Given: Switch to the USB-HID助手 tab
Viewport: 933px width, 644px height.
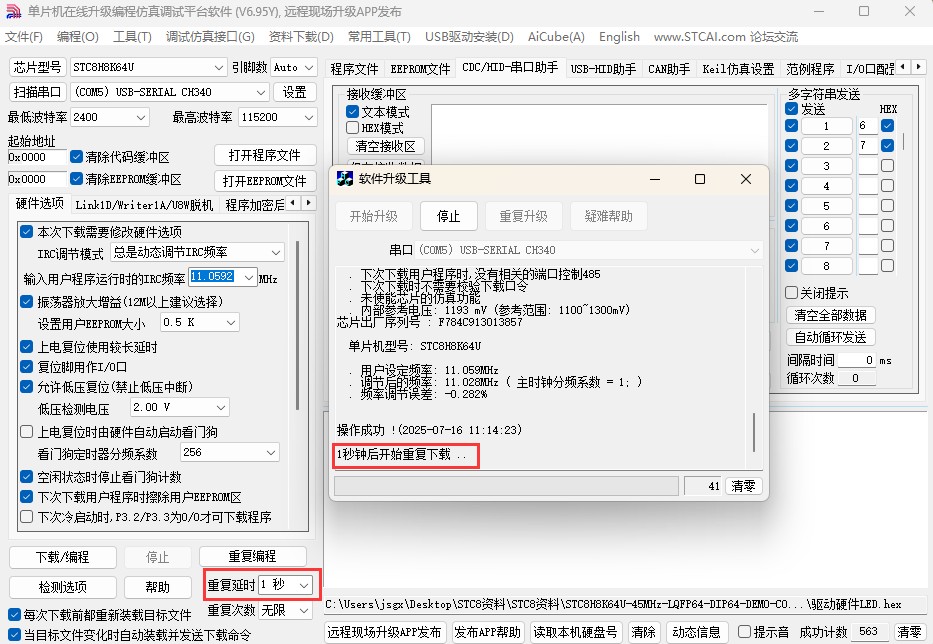Looking at the screenshot, I should tap(603, 69).
